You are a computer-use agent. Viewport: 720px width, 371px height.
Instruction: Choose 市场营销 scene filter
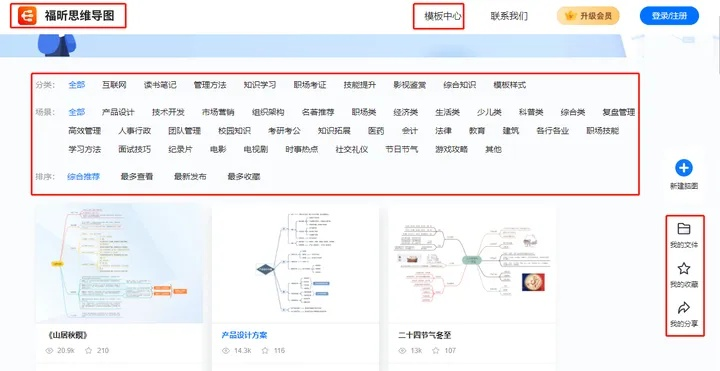(x=218, y=112)
